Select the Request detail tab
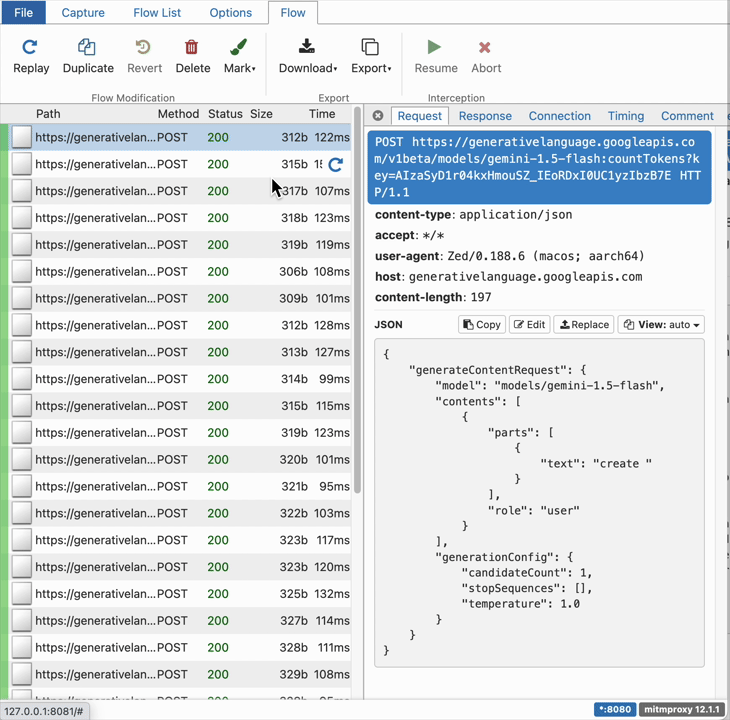 419,116
